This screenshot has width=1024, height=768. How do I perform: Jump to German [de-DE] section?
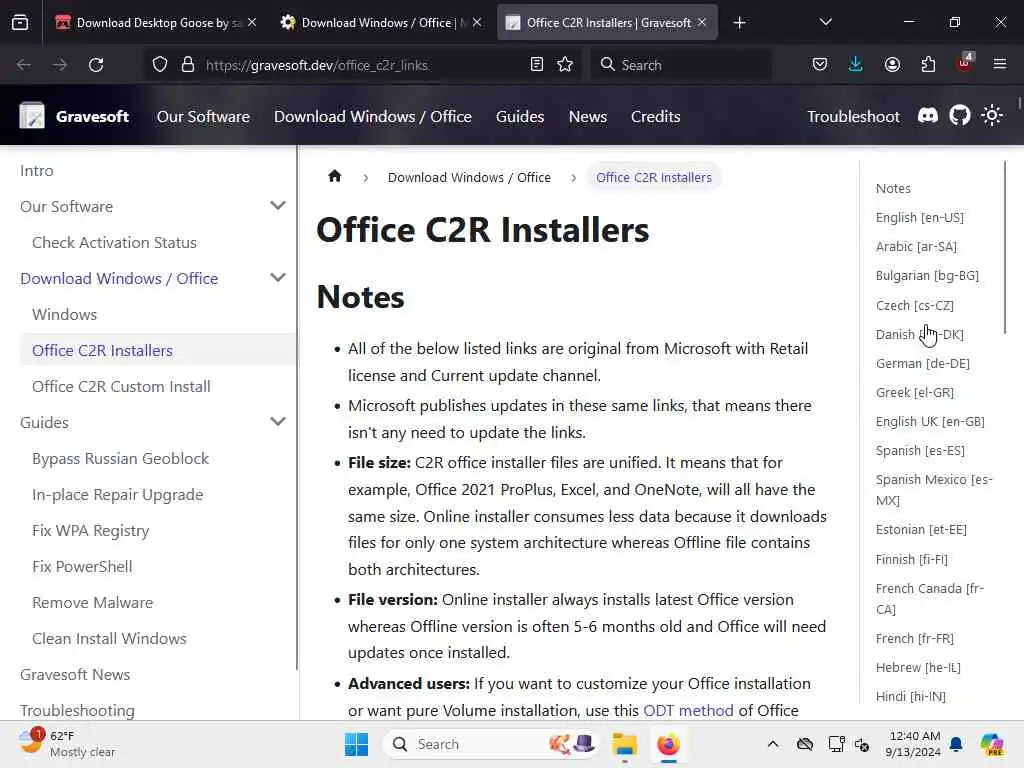click(923, 363)
